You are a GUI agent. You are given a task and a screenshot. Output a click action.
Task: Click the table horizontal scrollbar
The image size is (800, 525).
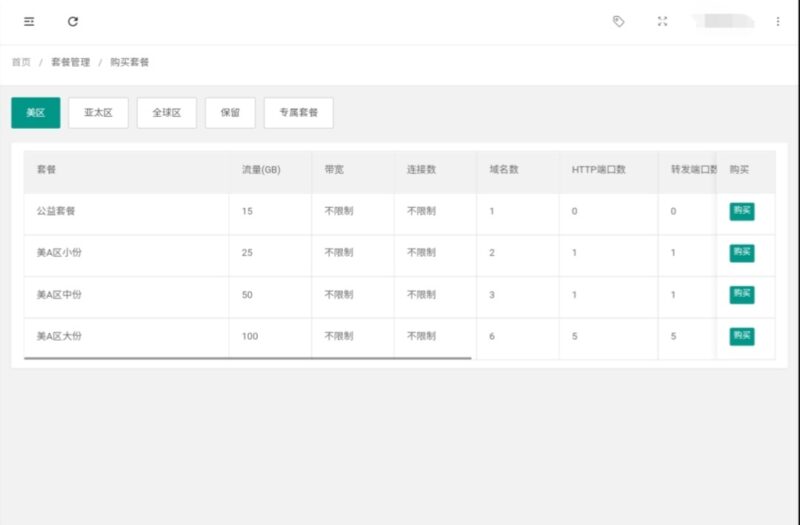pos(247,358)
